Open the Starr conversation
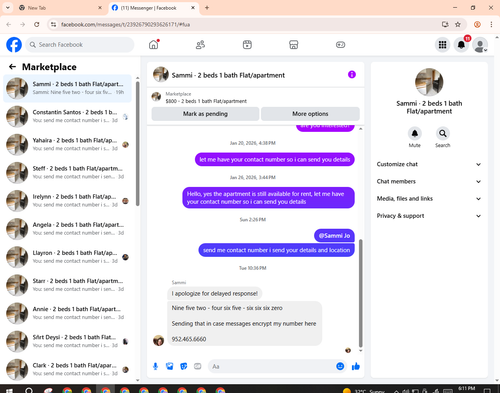Viewport: 500px width, 393px height. [67, 285]
